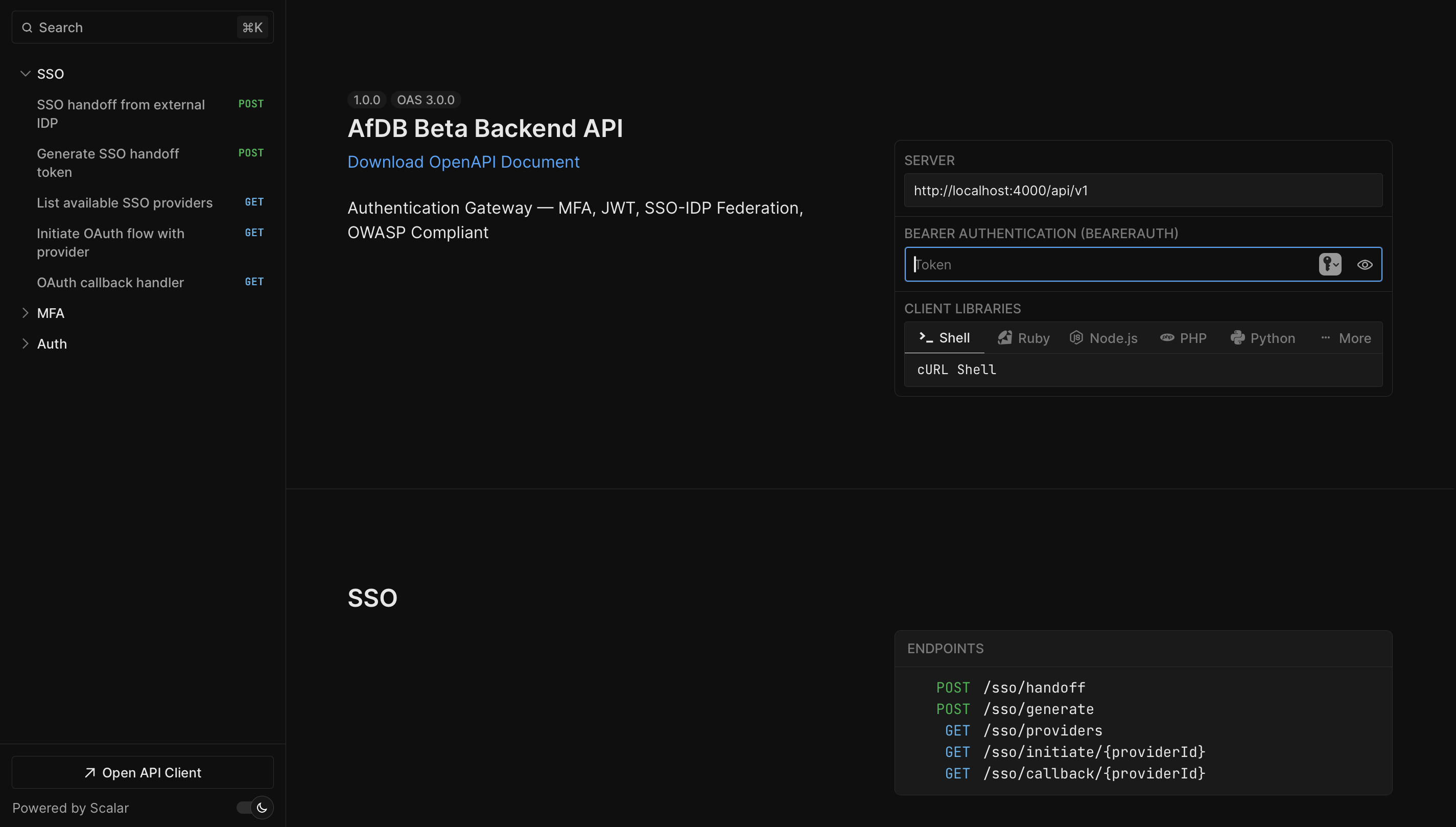Click the ⌘K shortcut badge
Viewport: 1456px width, 827px height.
tap(252, 27)
